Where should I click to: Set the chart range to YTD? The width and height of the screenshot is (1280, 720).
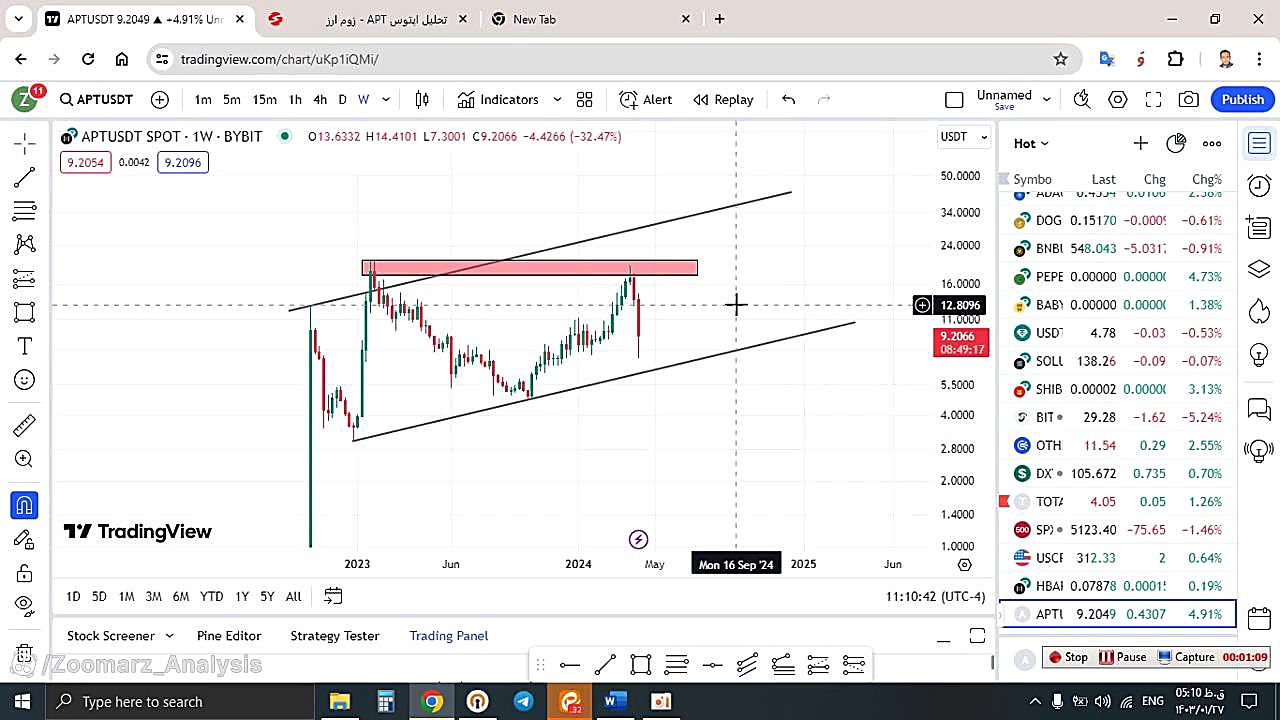pyautogui.click(x=211, y=596)
